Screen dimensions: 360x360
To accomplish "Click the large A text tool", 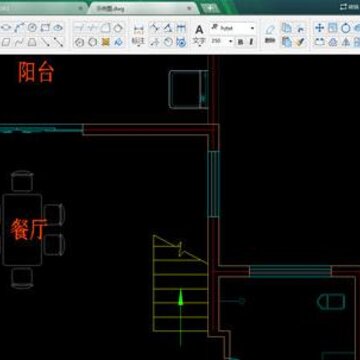I will (x=199, y=30).
